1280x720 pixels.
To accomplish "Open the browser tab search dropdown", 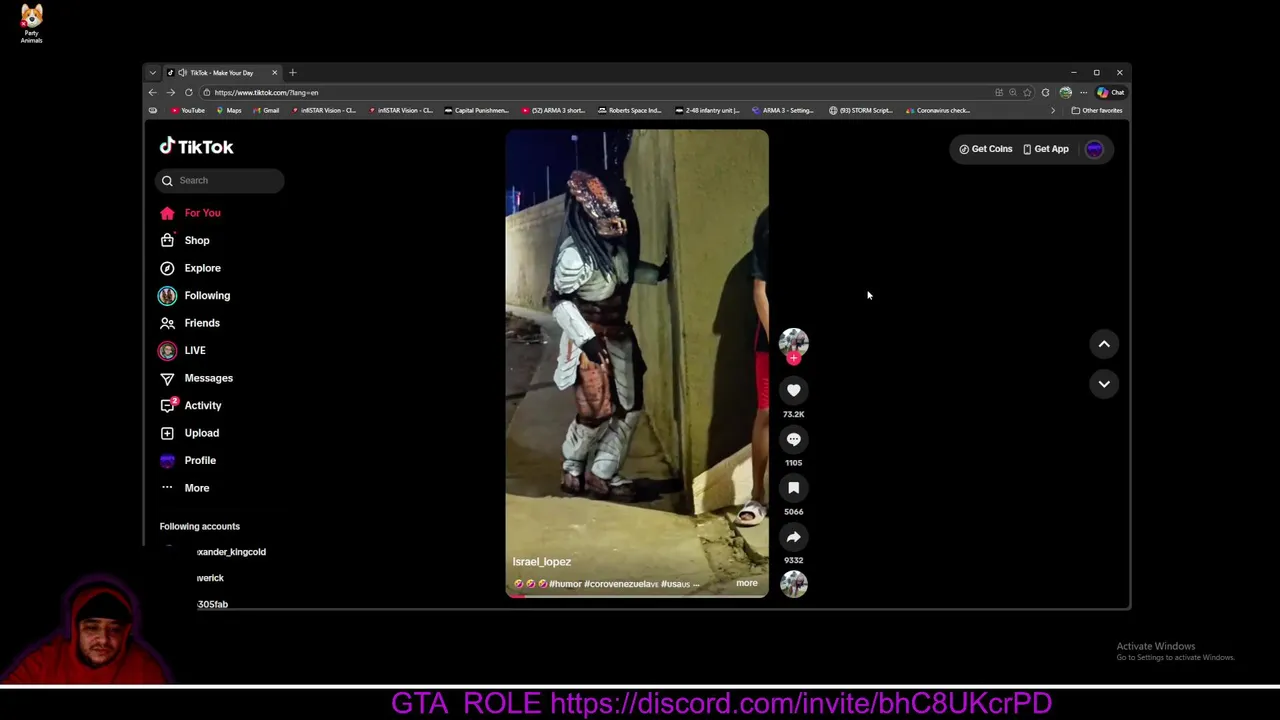I will 152,72.
